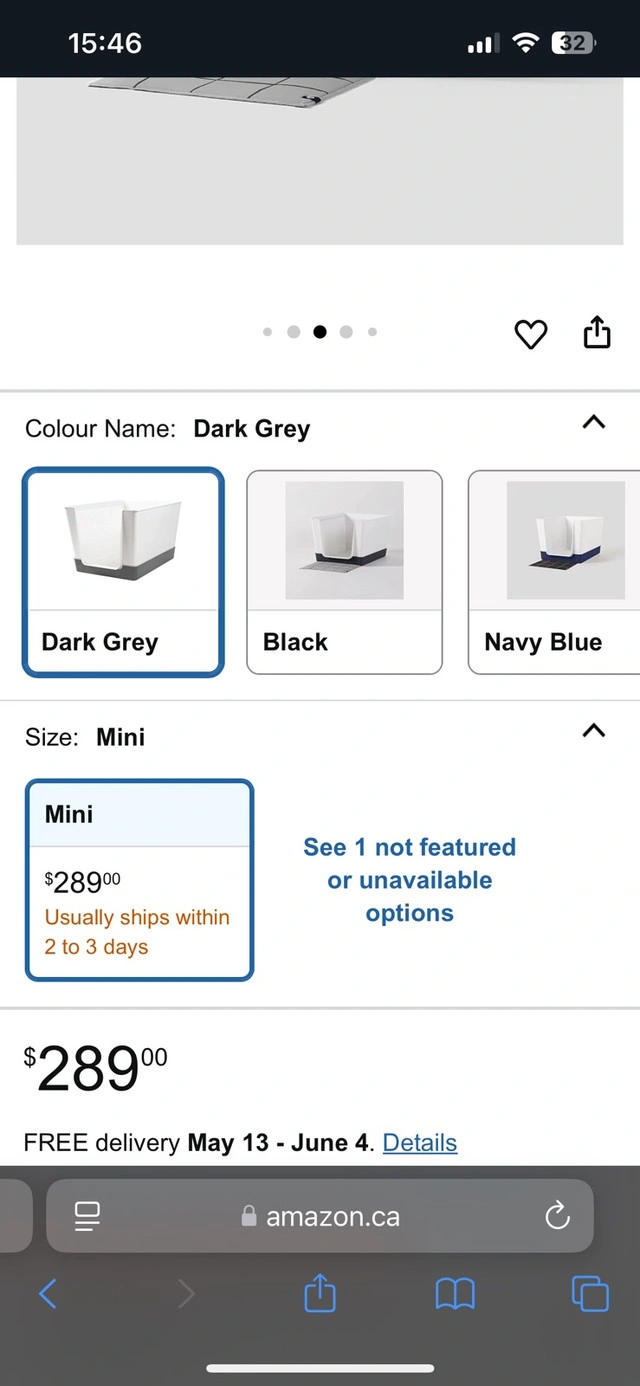
Task: Open the delivery Details link
Action: 420,1142
